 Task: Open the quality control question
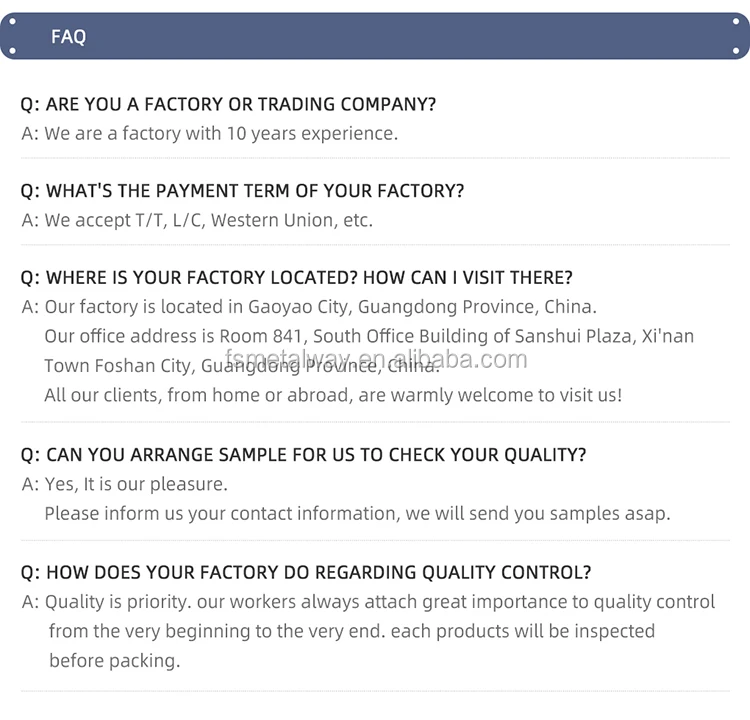(306, 573)
